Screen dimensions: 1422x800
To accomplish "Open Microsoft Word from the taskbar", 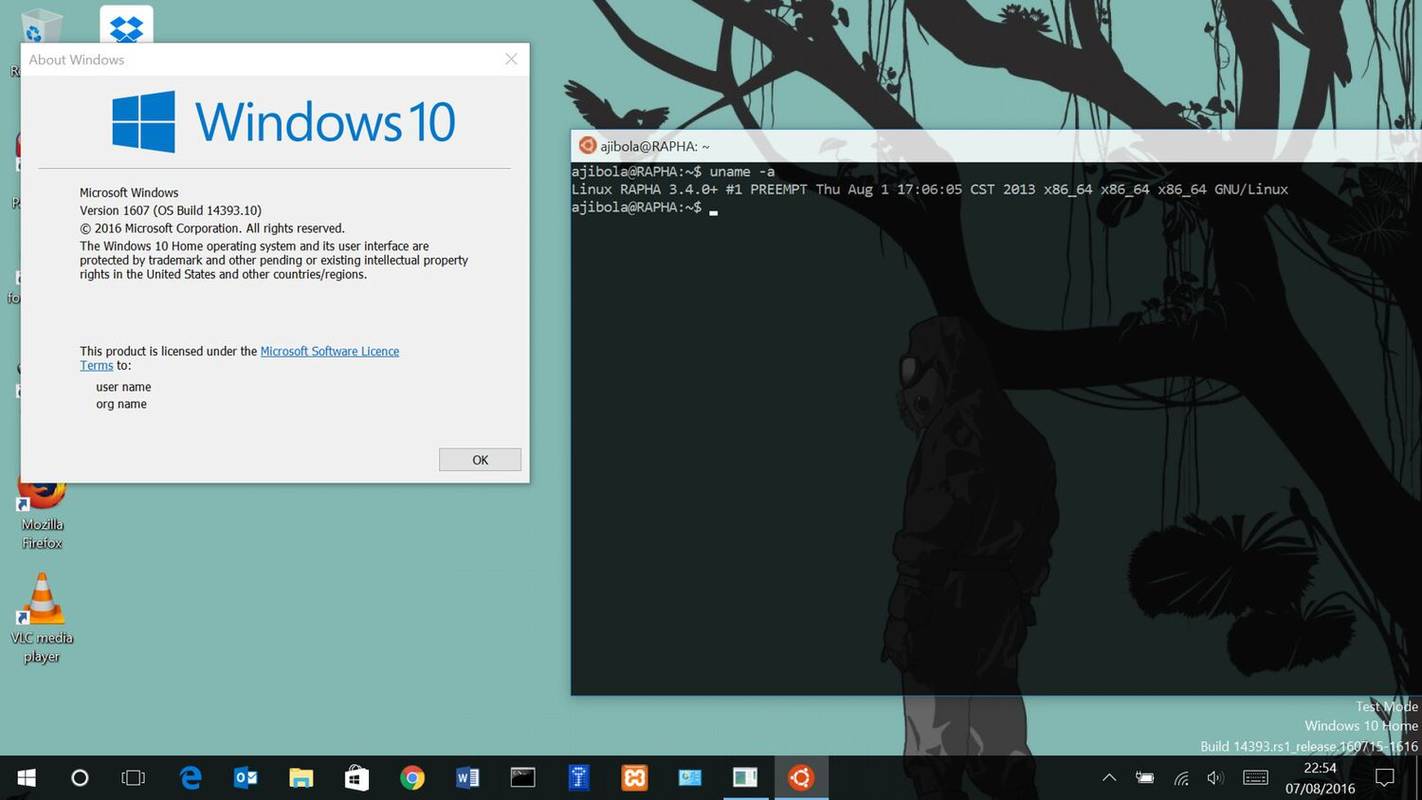I will (x=467, y=778).
